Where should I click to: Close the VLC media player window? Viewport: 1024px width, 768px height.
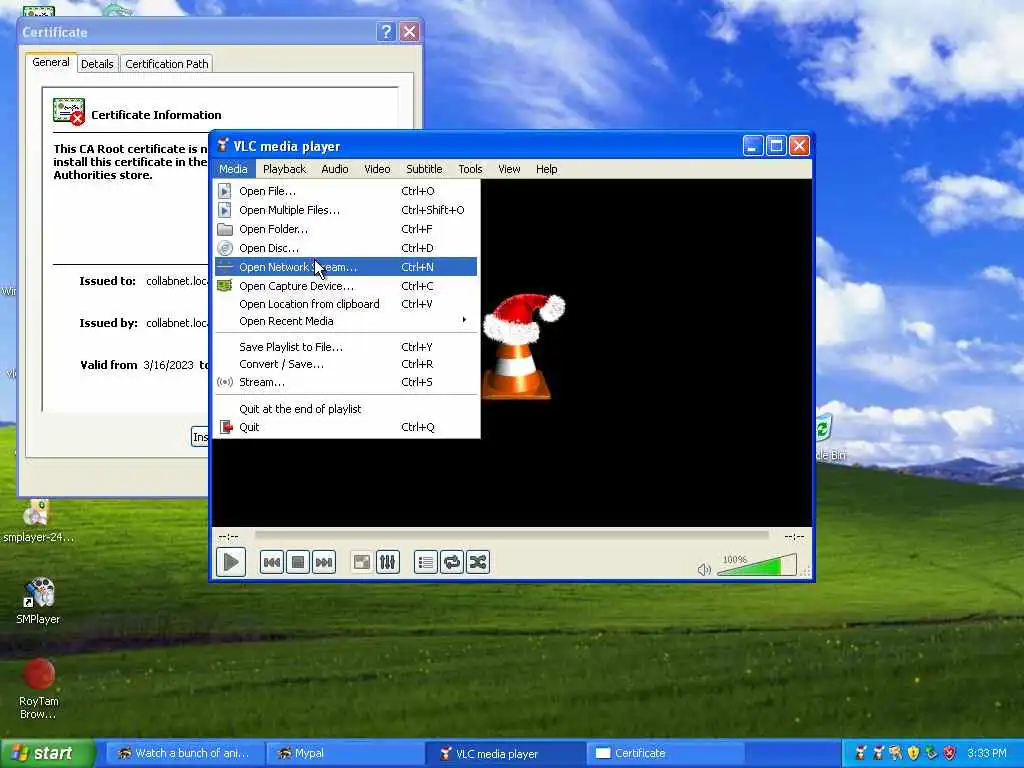click(799, 146)
